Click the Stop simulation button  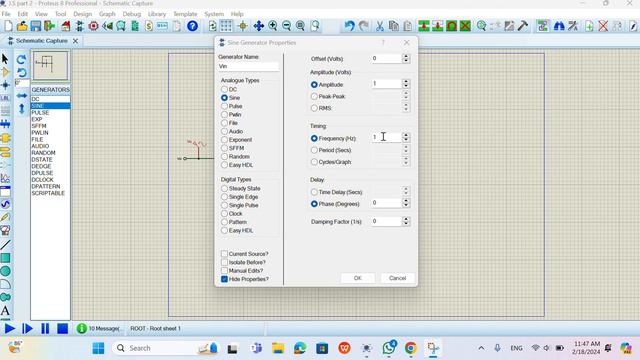pyautogui.click(x=62, y=329)
